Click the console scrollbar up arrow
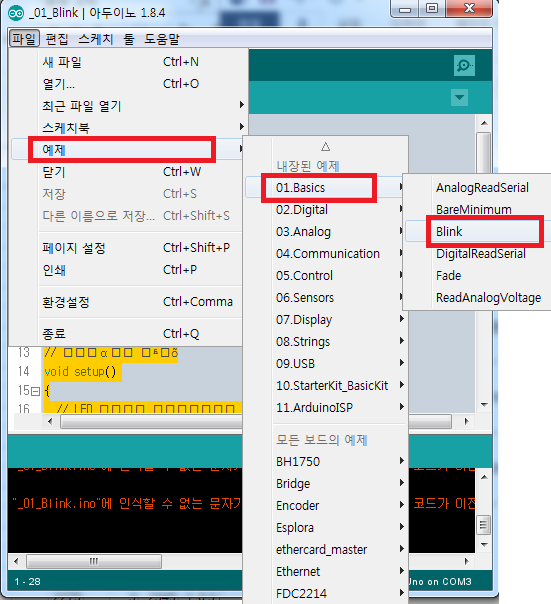 (484, 477)
